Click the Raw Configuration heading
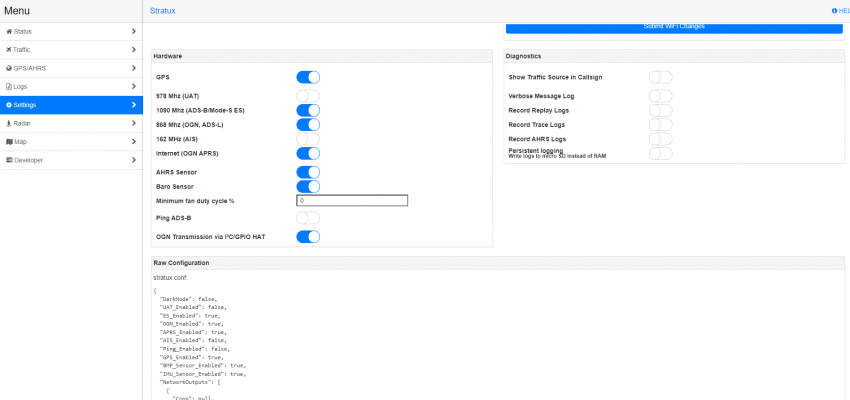The height and width of the screenshot is (400, 850). click(182, 263)
